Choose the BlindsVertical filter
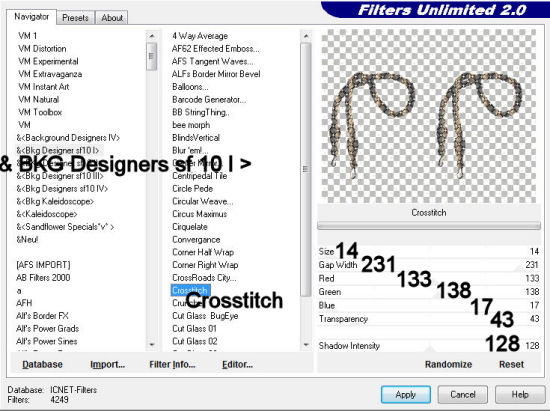This screenshot has width=550, height=411. point(196,138)
